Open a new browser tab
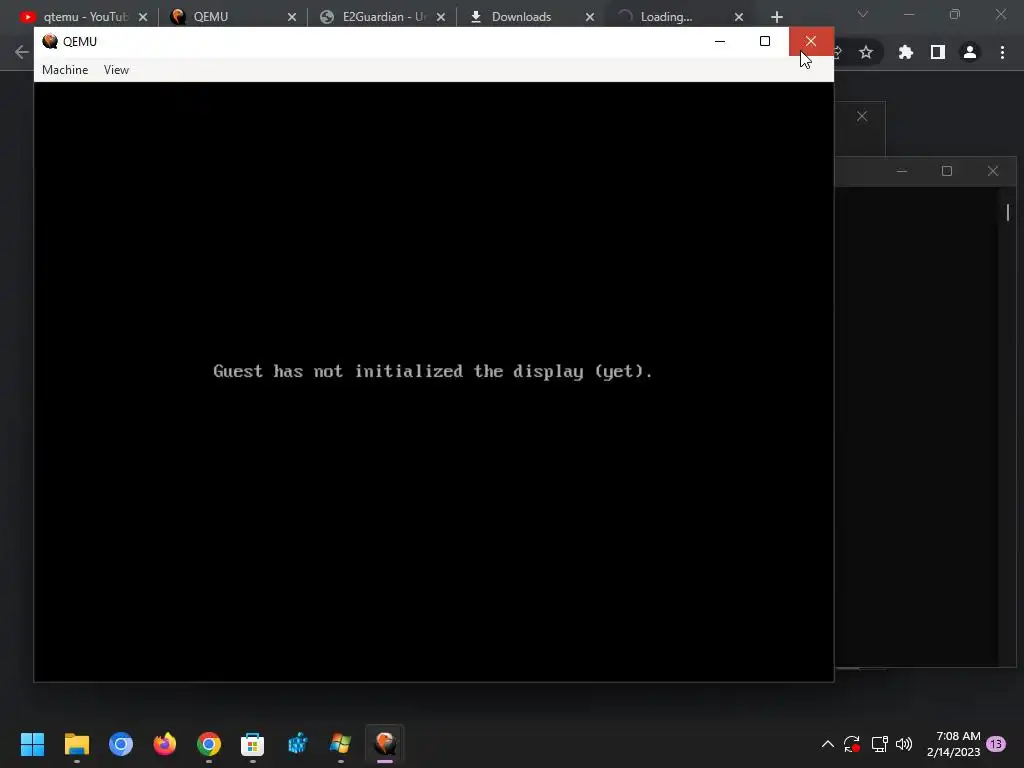The width and height of the screenshot is (1024, 768). tap(776, 17)
